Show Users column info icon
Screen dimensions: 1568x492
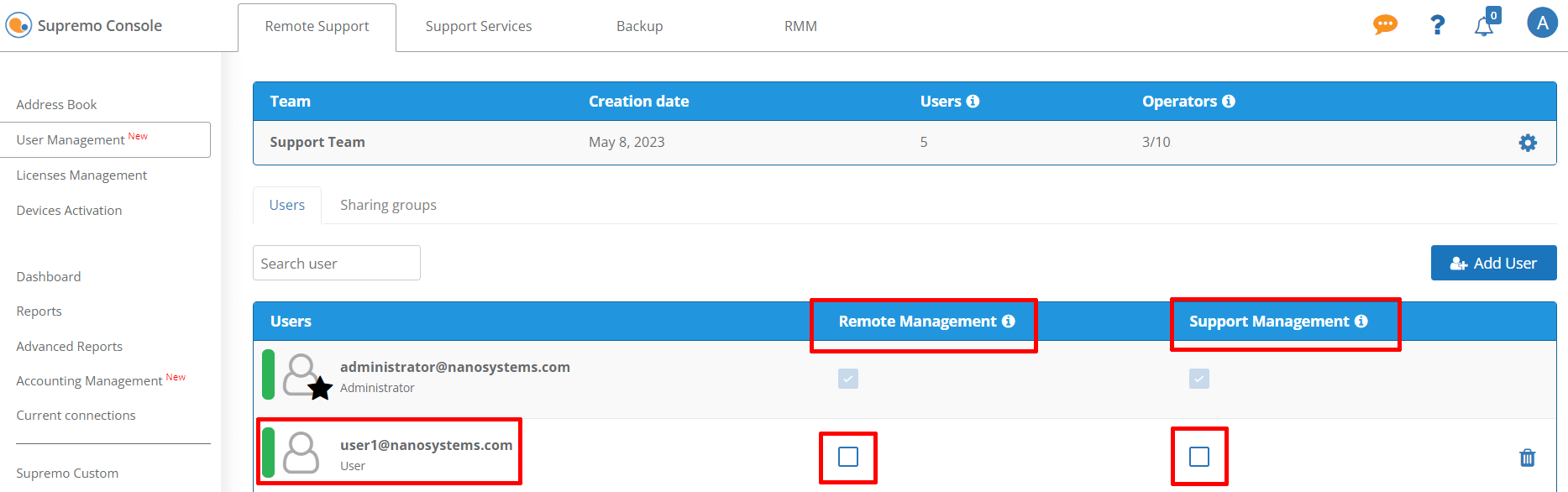point(973,102)
